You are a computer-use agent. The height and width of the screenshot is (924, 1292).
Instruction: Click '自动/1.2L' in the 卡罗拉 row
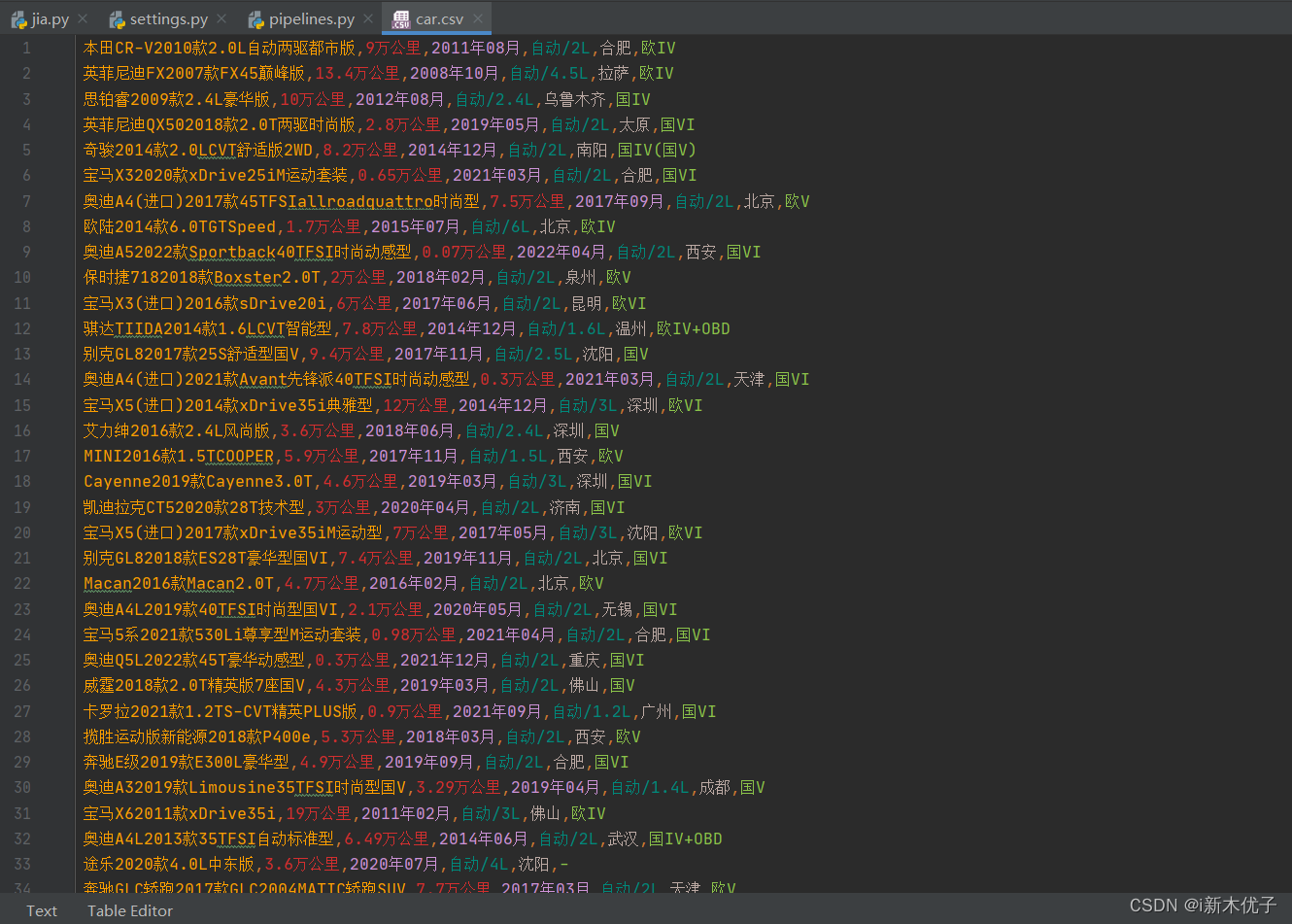pyautogui.click(x=592, y=711)
